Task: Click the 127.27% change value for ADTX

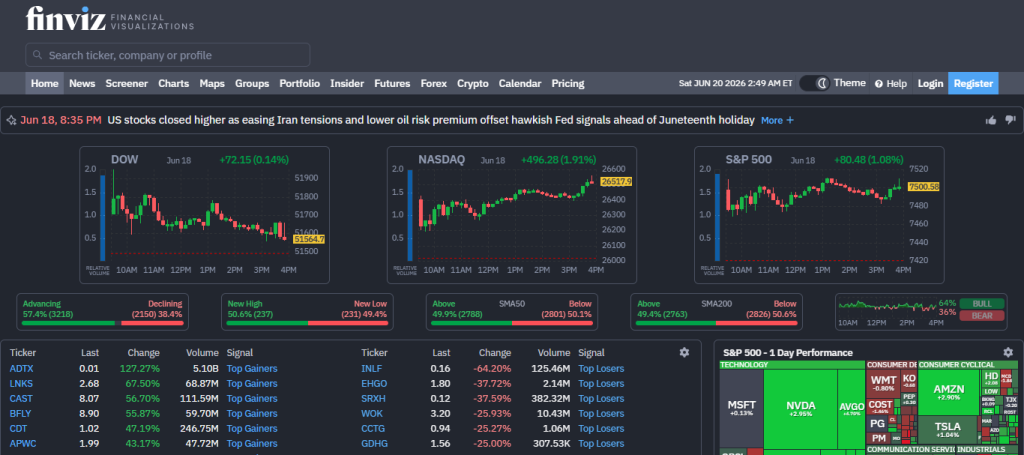Action: 140,369
